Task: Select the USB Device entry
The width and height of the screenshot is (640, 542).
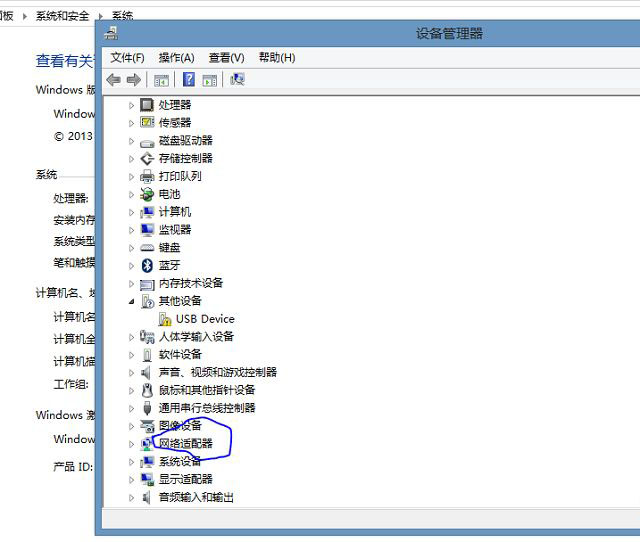Action: 205,319
